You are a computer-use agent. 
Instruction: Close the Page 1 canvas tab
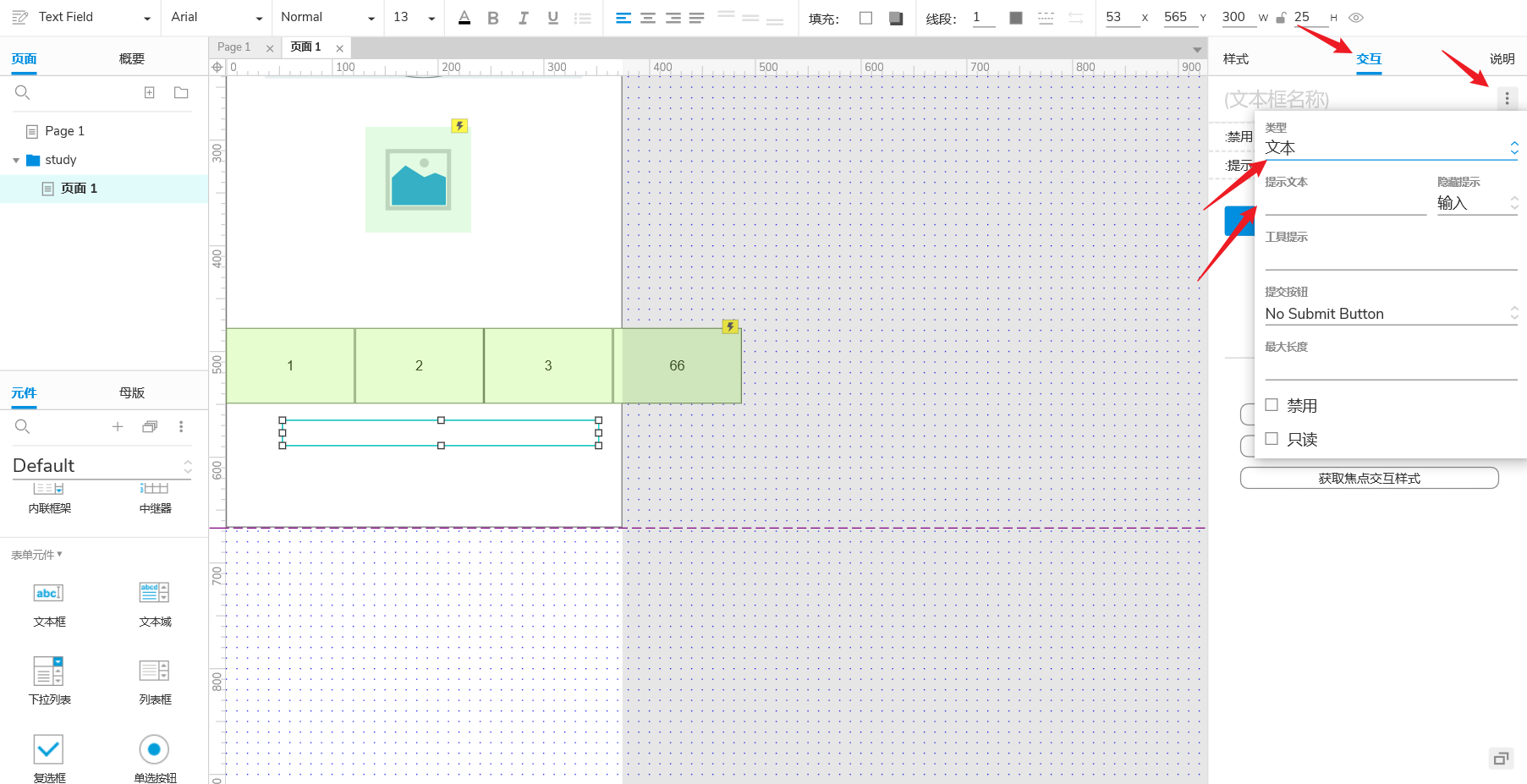click(x=270, y=48)
